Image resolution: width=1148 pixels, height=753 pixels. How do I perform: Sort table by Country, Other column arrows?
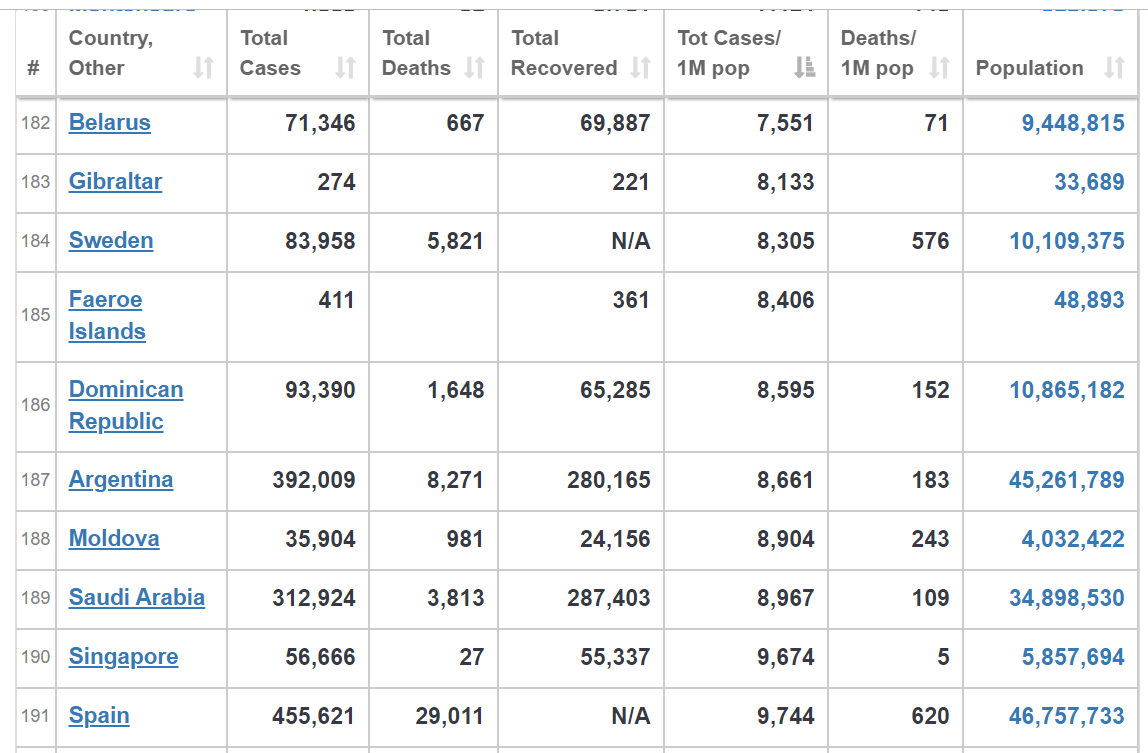pos(204,68)
